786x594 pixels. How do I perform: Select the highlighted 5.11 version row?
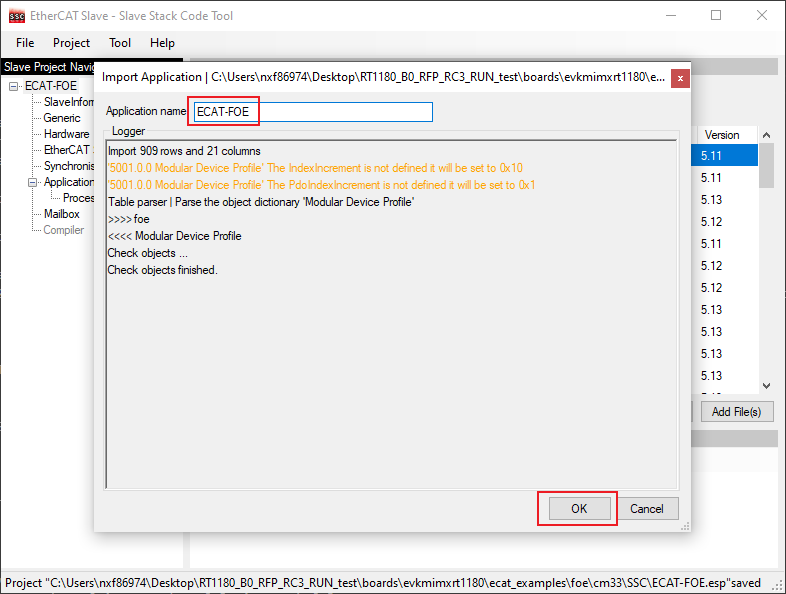coord(722,156)
